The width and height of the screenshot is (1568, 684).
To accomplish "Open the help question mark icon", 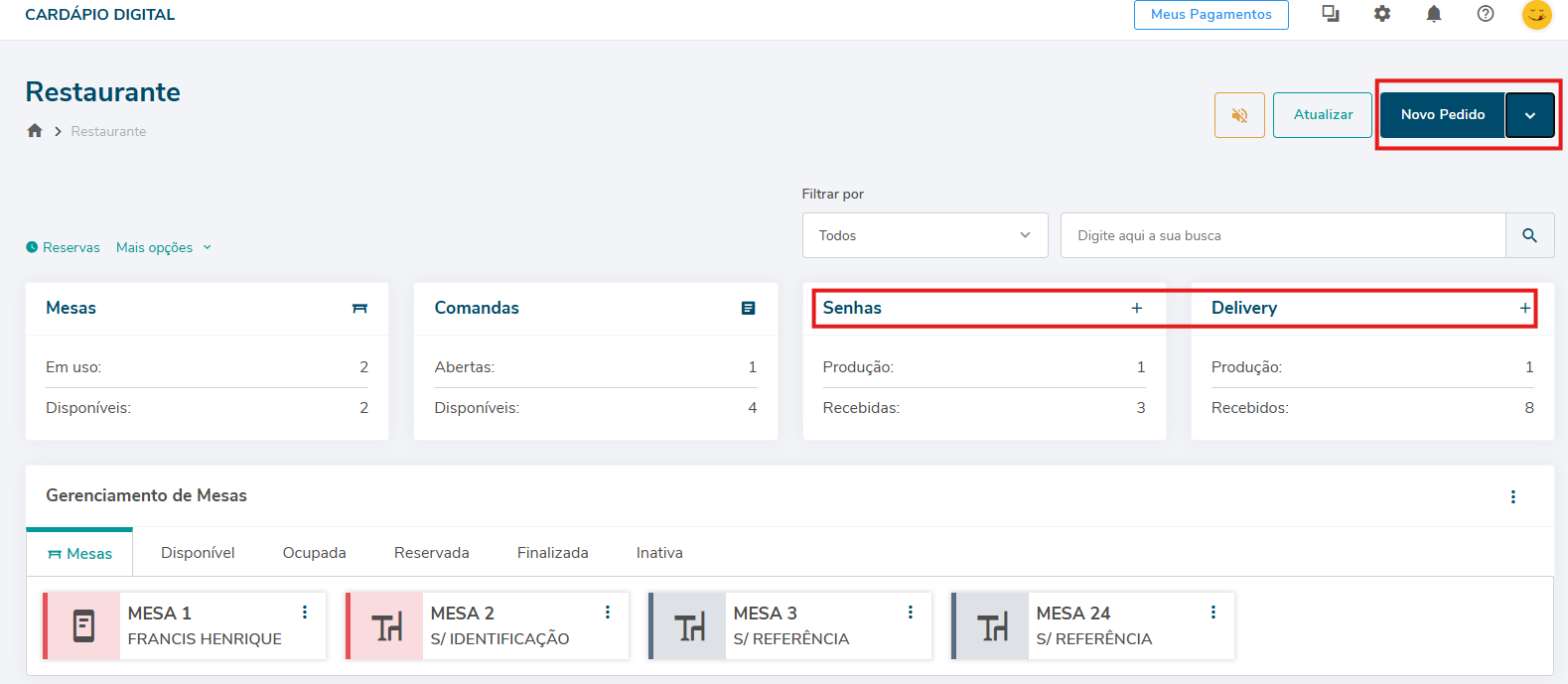I will (1485, 14).
